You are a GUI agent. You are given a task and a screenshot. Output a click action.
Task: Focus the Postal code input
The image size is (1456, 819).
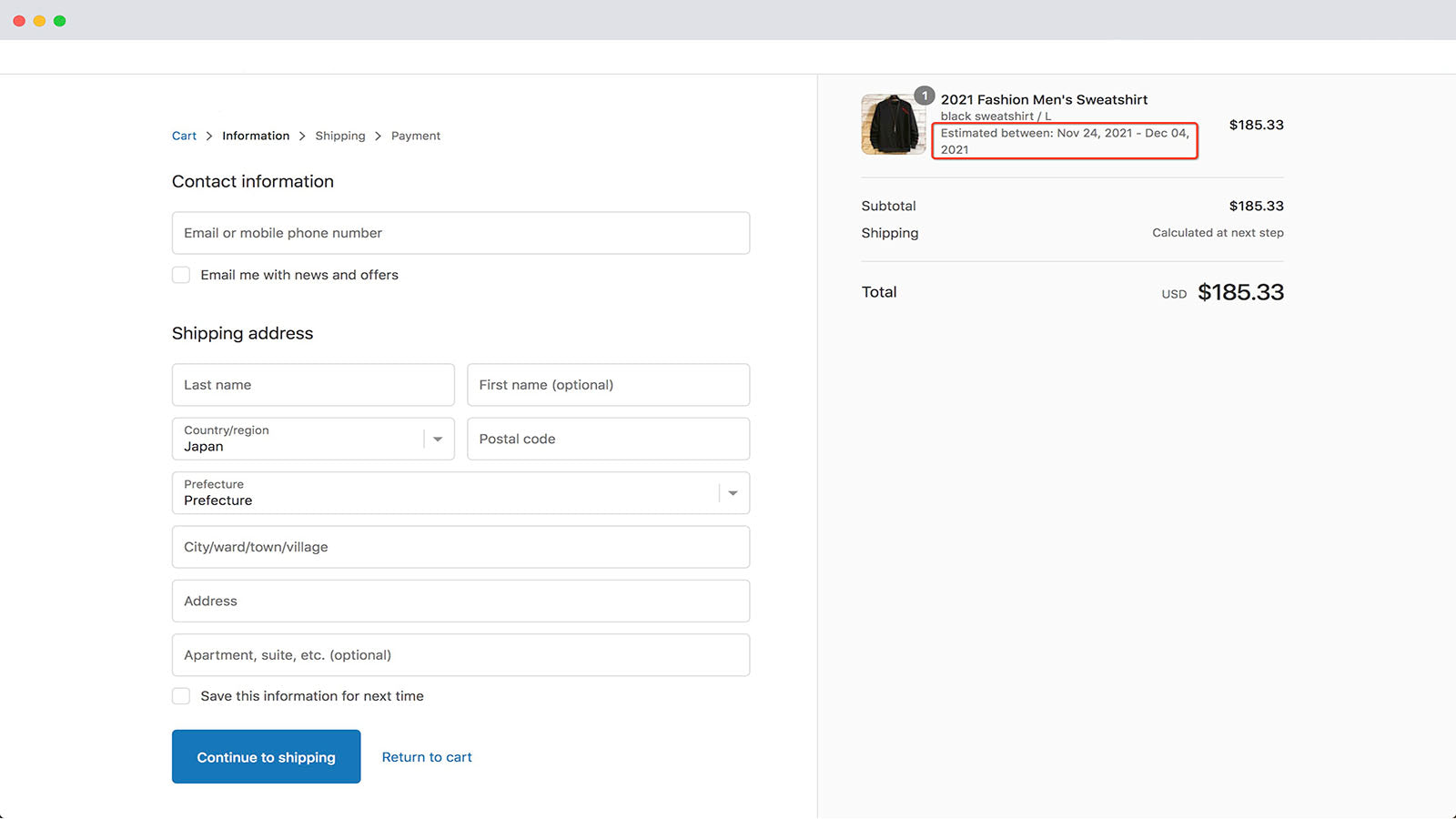[608, 439]
